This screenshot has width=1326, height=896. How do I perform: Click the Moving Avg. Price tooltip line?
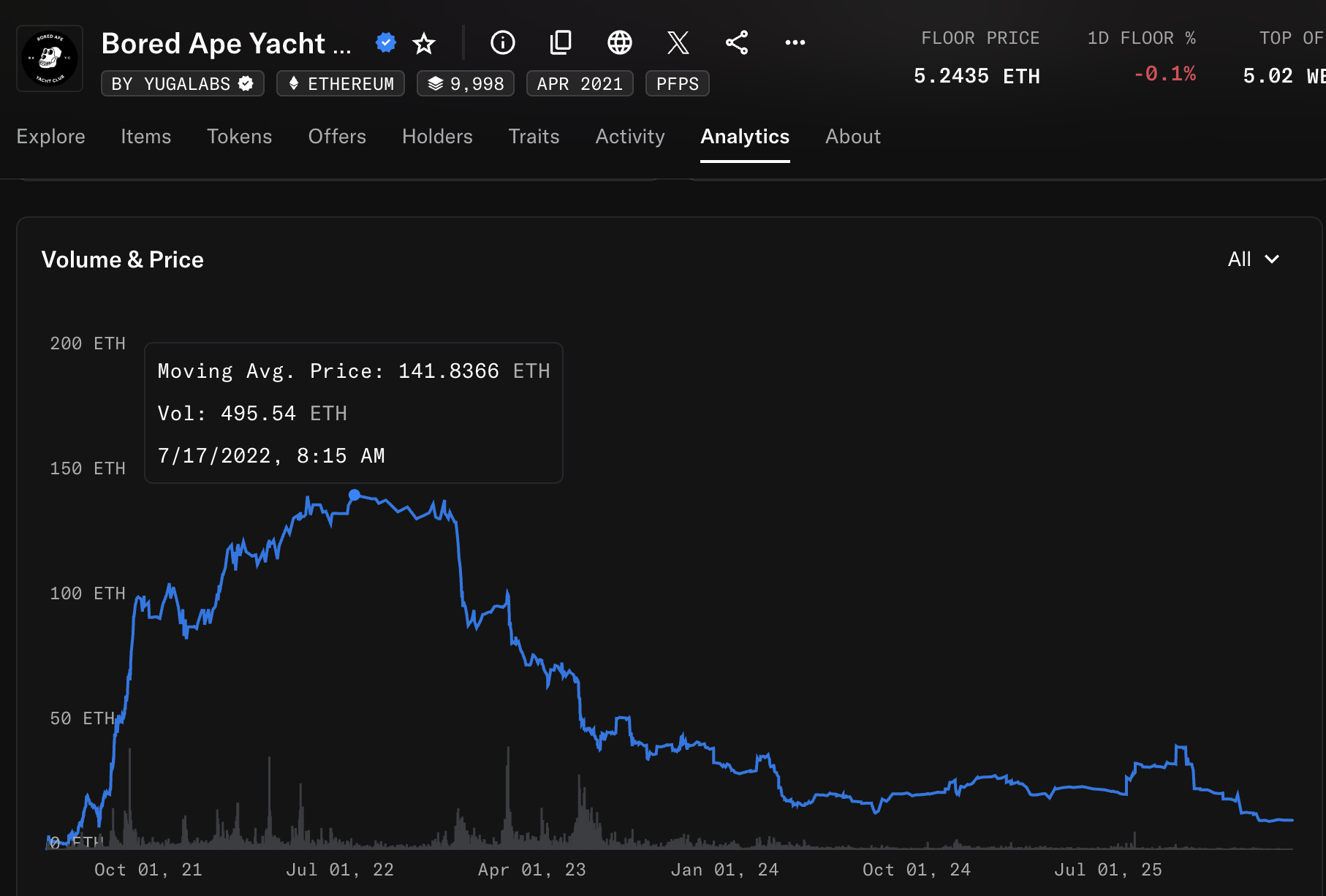(x=354, y=371)
